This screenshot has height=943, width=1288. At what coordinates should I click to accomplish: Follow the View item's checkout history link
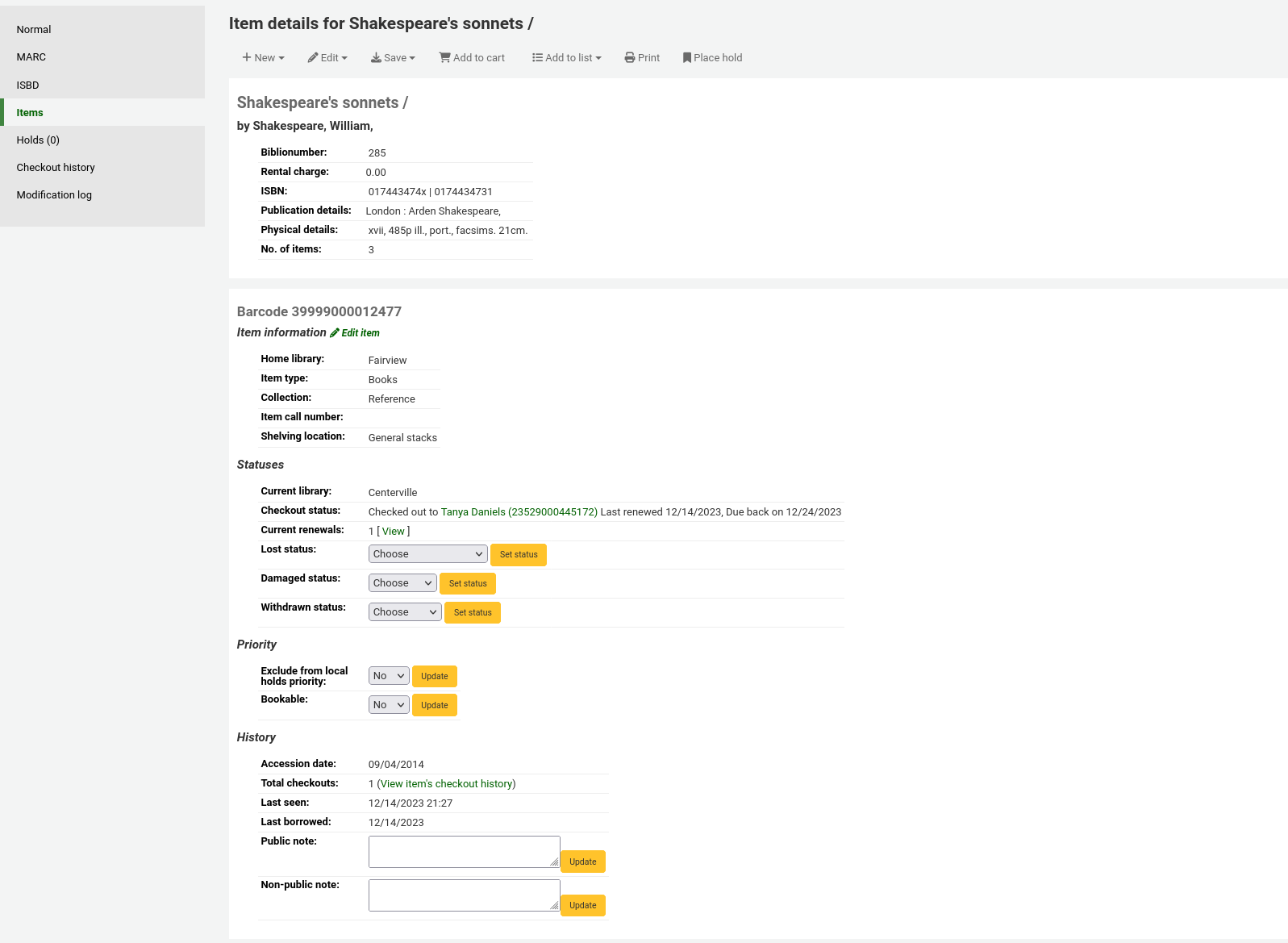click(x=446, y=784)
